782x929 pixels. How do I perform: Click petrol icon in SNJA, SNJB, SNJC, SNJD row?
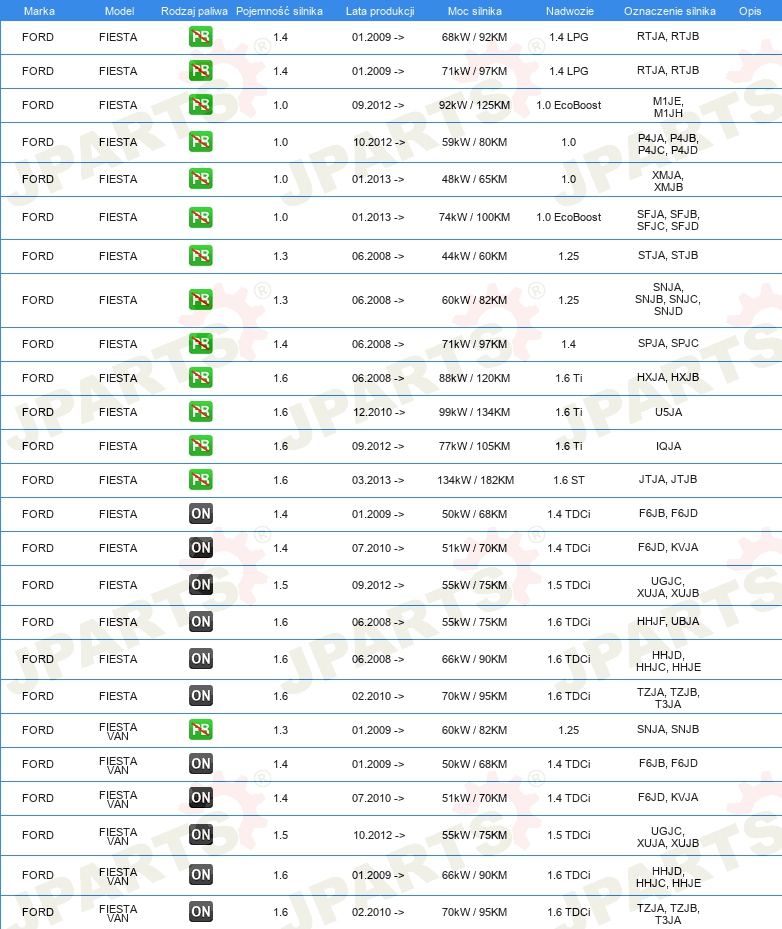click(x=201, y=300)
